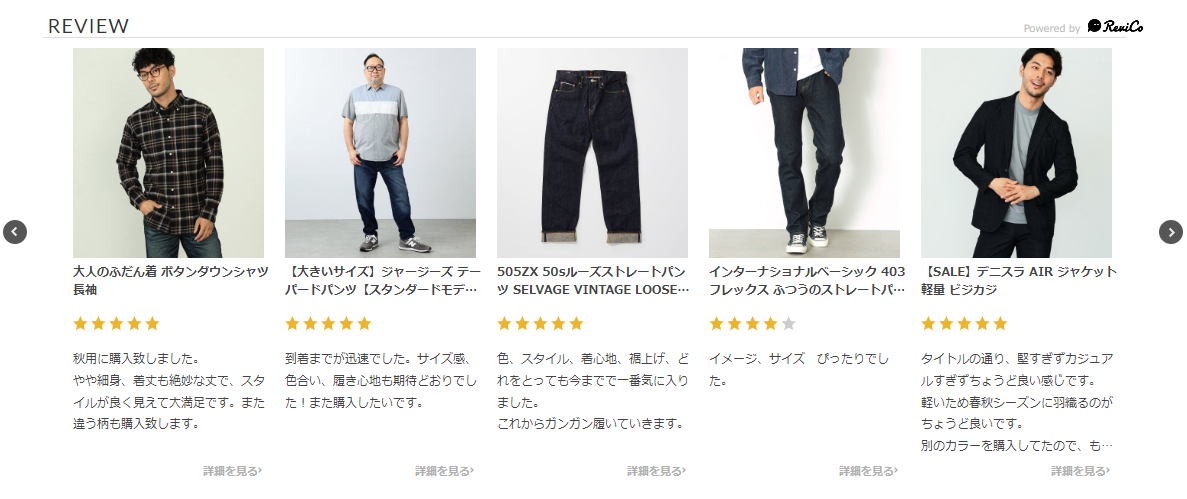Open the Denisura AIR jacket image
1187x499 pixels.
coord(1017,153)
